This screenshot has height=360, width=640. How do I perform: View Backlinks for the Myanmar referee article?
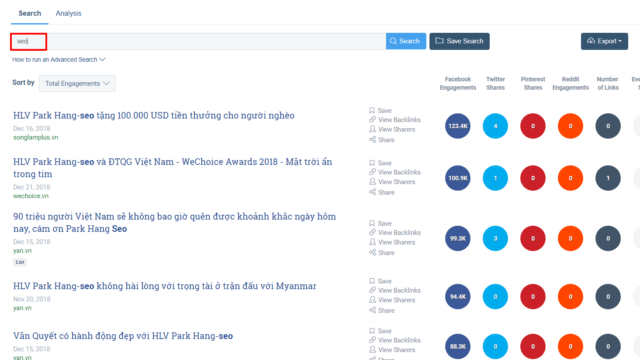click(x=395, y=290)
